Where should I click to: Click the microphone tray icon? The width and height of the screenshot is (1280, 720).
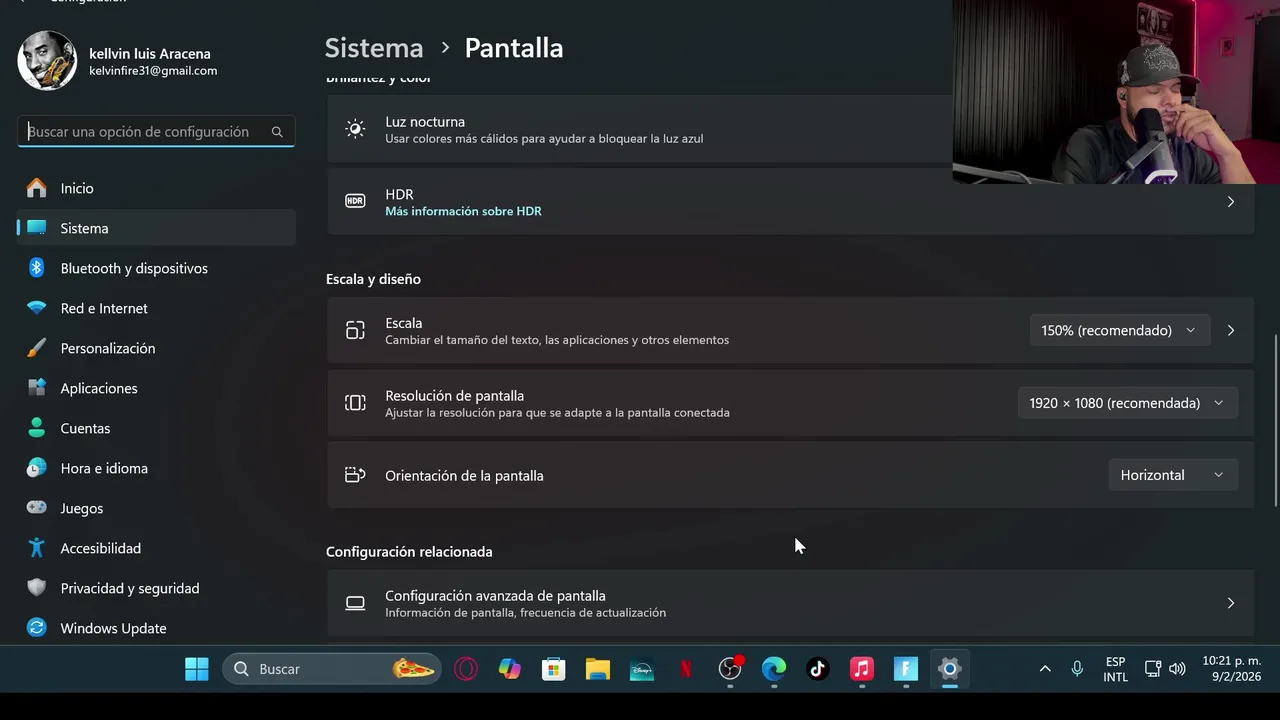1077,669
